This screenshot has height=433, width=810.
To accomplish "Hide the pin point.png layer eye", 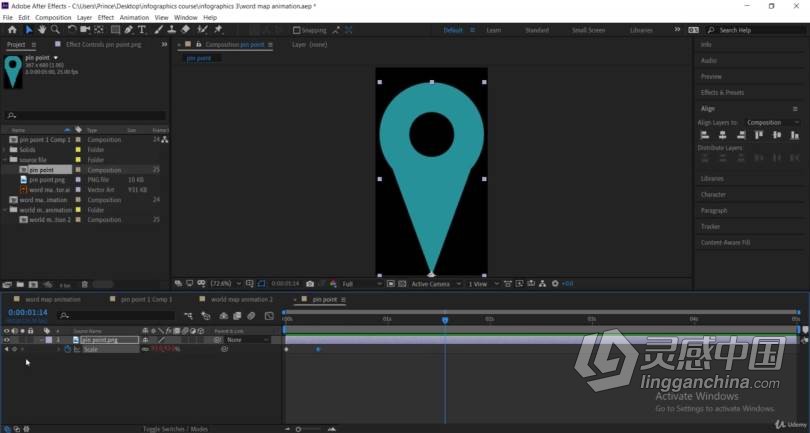I will click(x=7, y=340).
